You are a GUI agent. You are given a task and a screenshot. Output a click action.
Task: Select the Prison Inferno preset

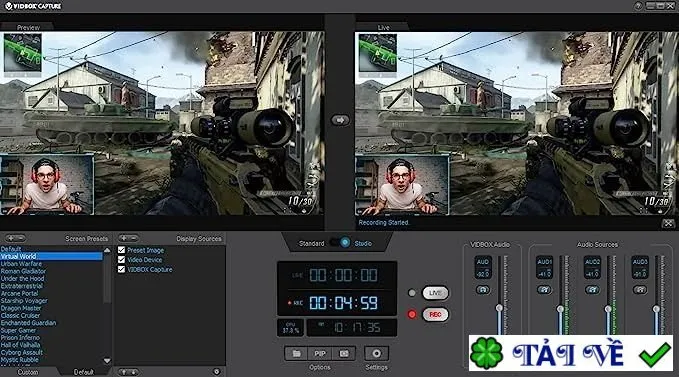[x=51, y=338]
